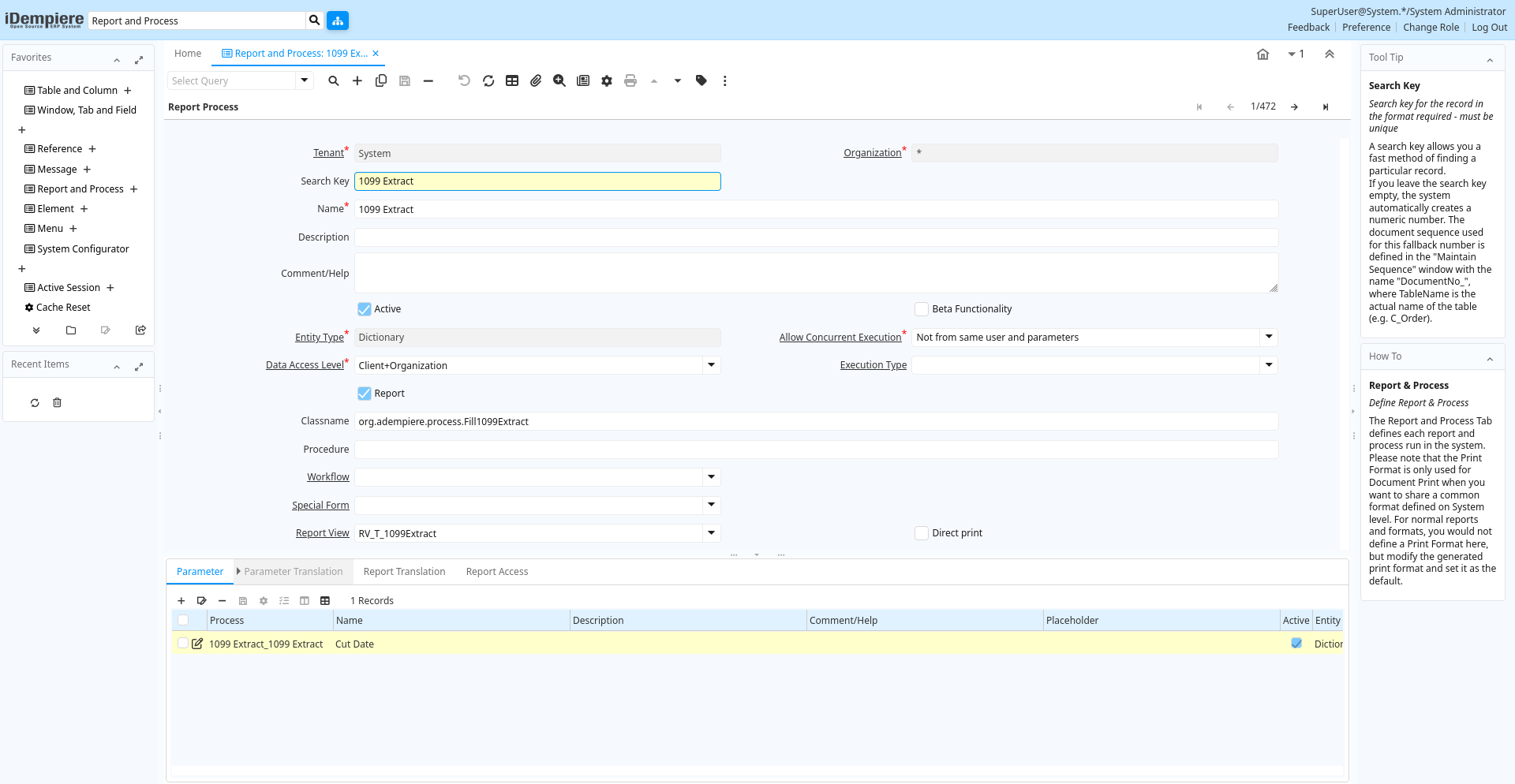Expand the Execution Type dropdown
The width and height of the screenshot is (1515, 784).
[1268, 365]
